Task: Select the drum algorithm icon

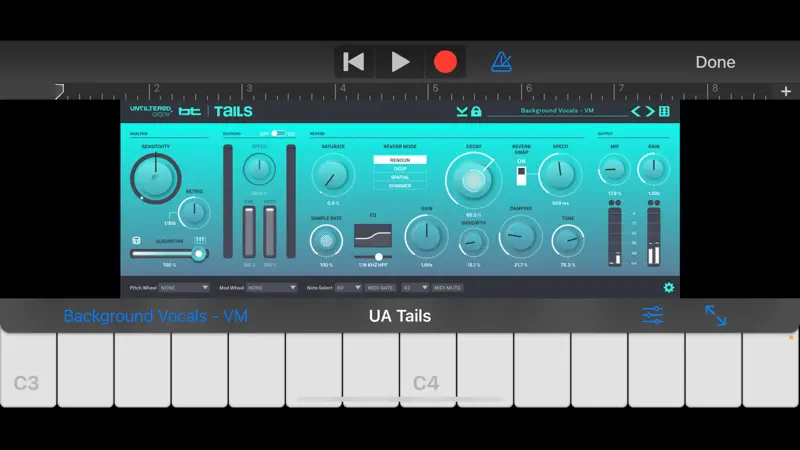Action: pyautogui.click(x=136, y=240)
